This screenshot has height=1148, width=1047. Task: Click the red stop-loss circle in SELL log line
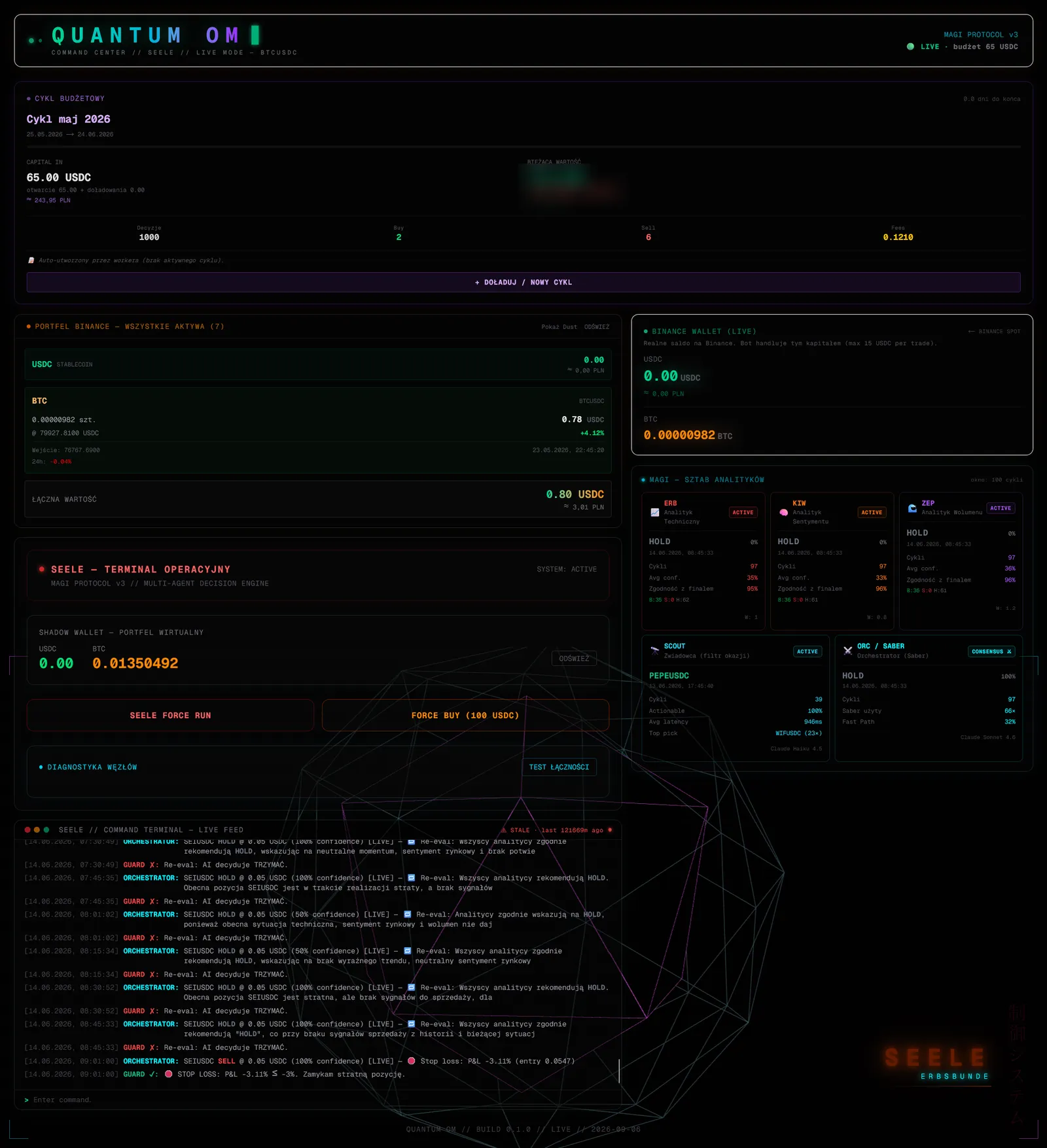(411, 1061)
